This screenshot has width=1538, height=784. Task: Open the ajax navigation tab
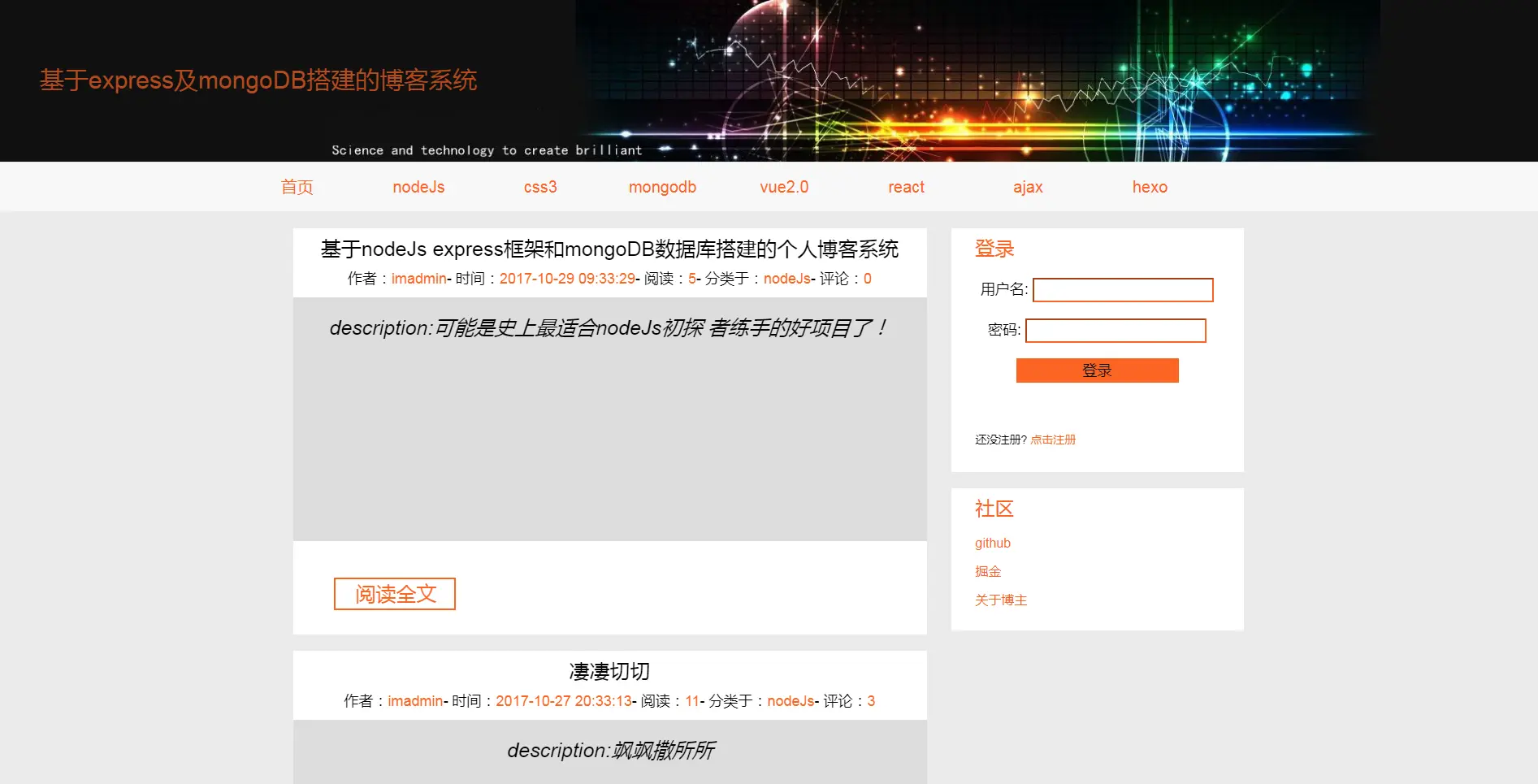(x=1027, y=186)
